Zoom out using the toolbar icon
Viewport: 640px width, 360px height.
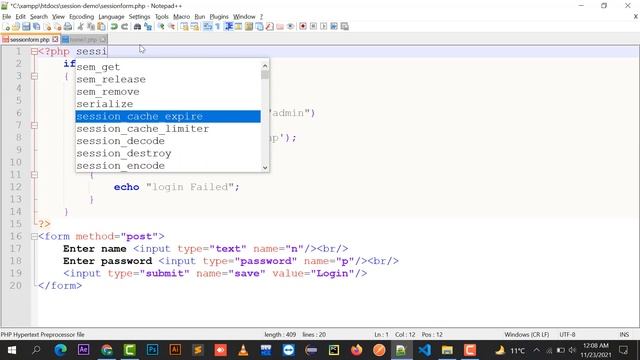tap(171, 27)
